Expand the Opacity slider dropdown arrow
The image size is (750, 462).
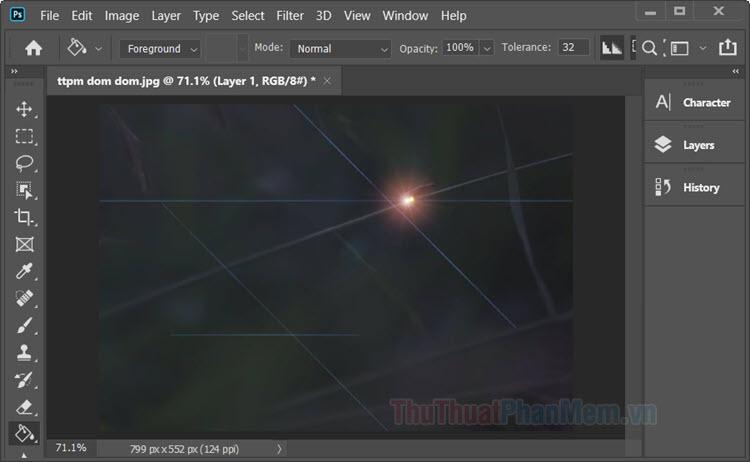click(487, 48)
